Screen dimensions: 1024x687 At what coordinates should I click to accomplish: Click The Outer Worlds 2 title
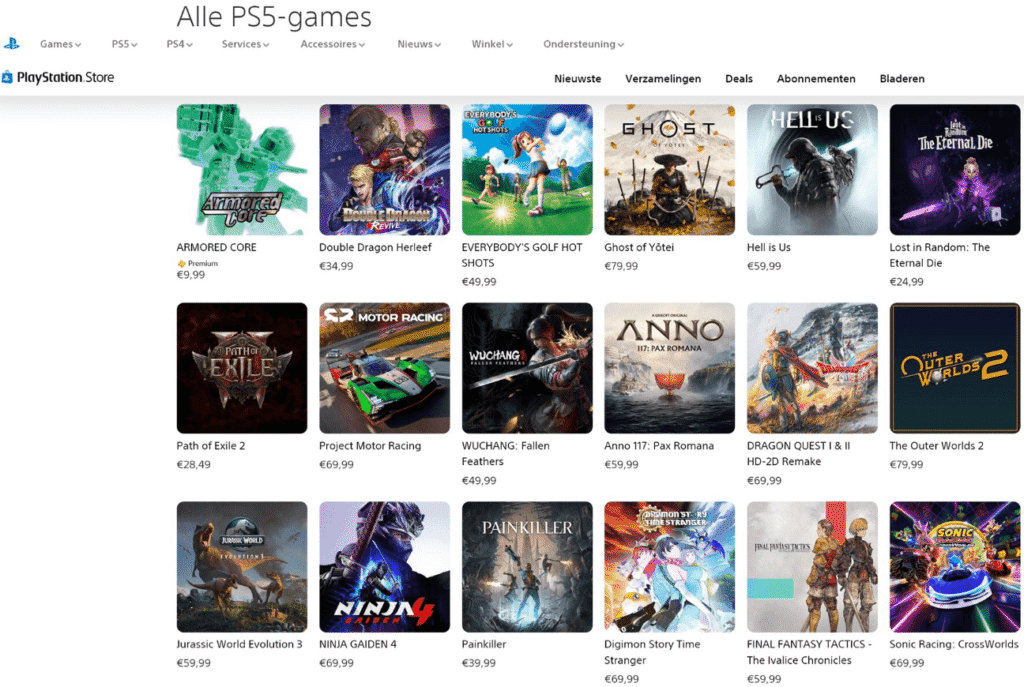(x=936, y=446)
